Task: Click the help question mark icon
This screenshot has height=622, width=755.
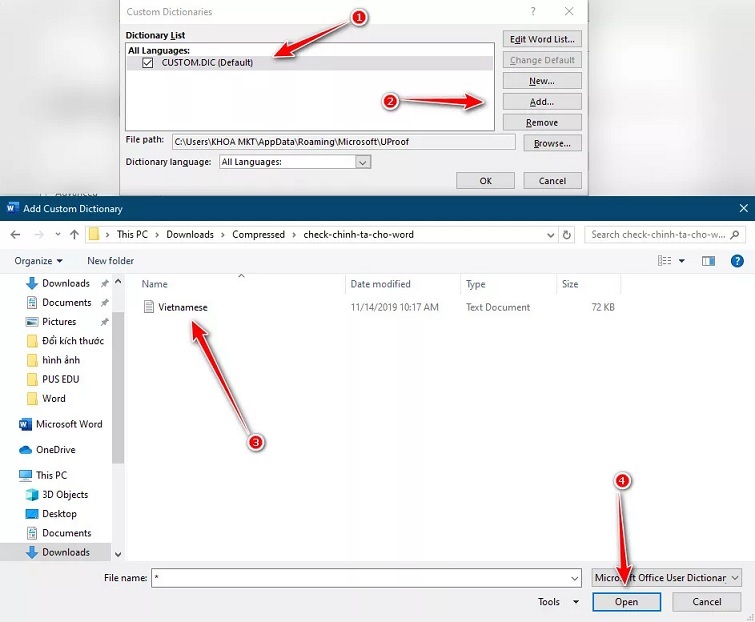Action: pos(738,261)
